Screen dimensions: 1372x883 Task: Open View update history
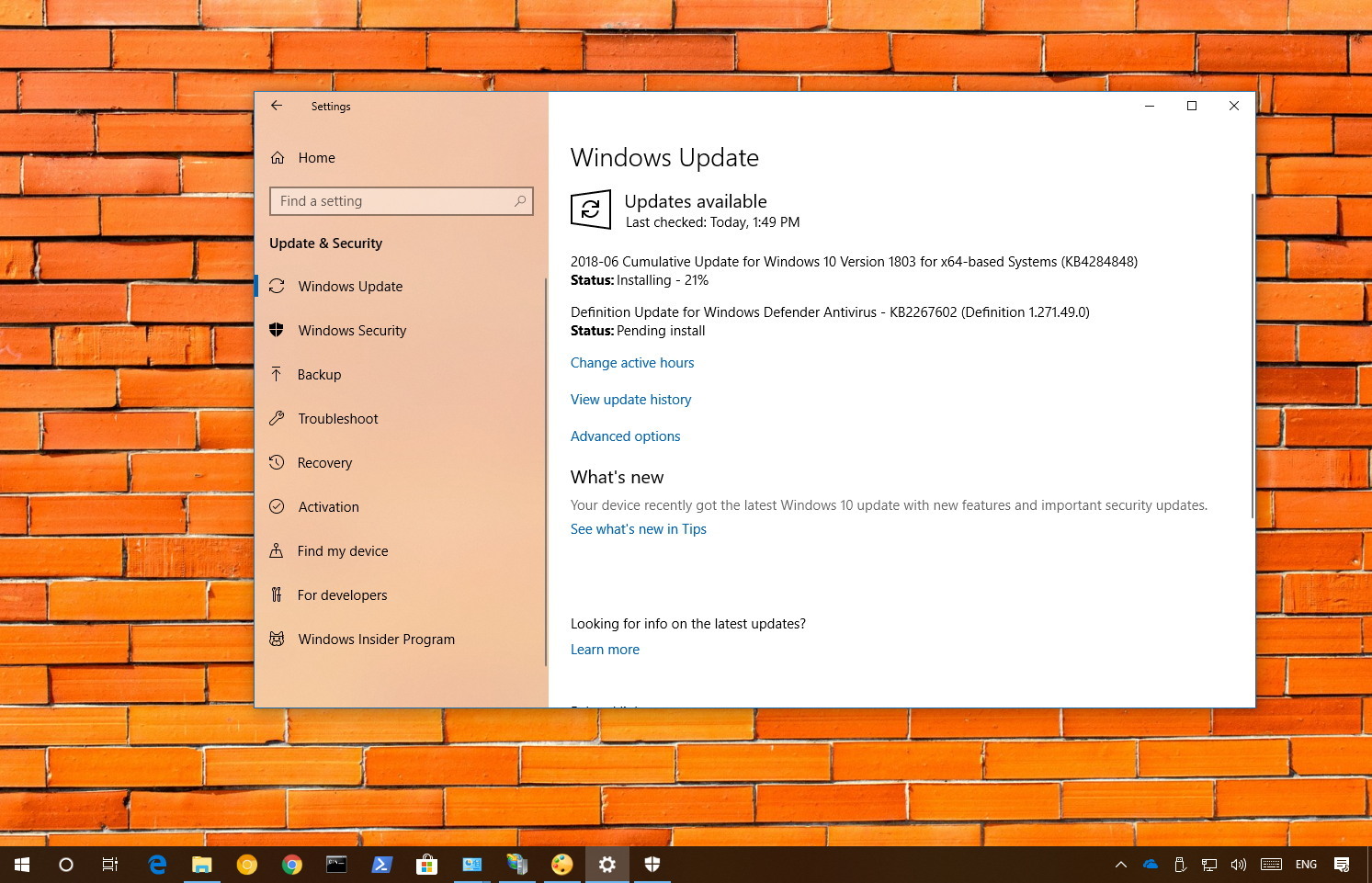tap(630, 399)
